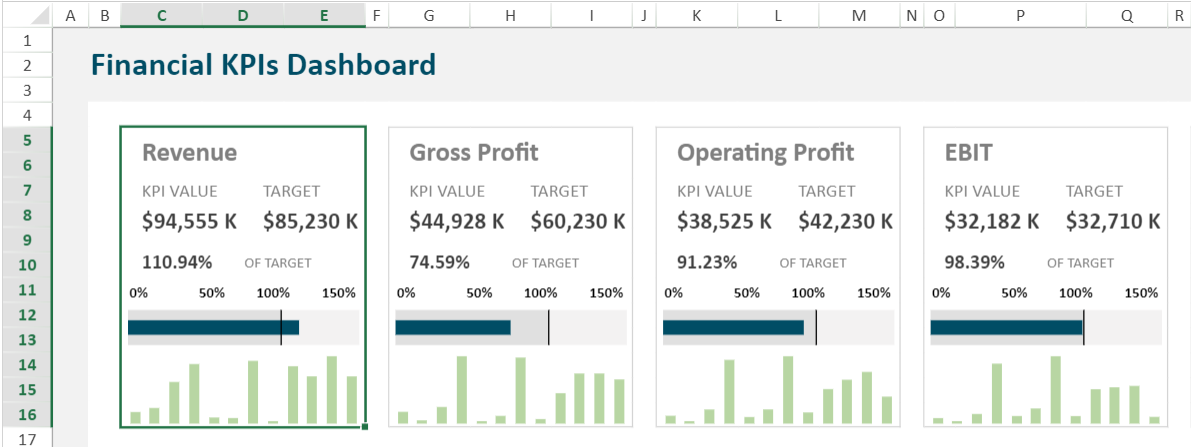Select the Revenue monthly column sparkline
The image size is (1191, 447).
(x=243, y=392)
